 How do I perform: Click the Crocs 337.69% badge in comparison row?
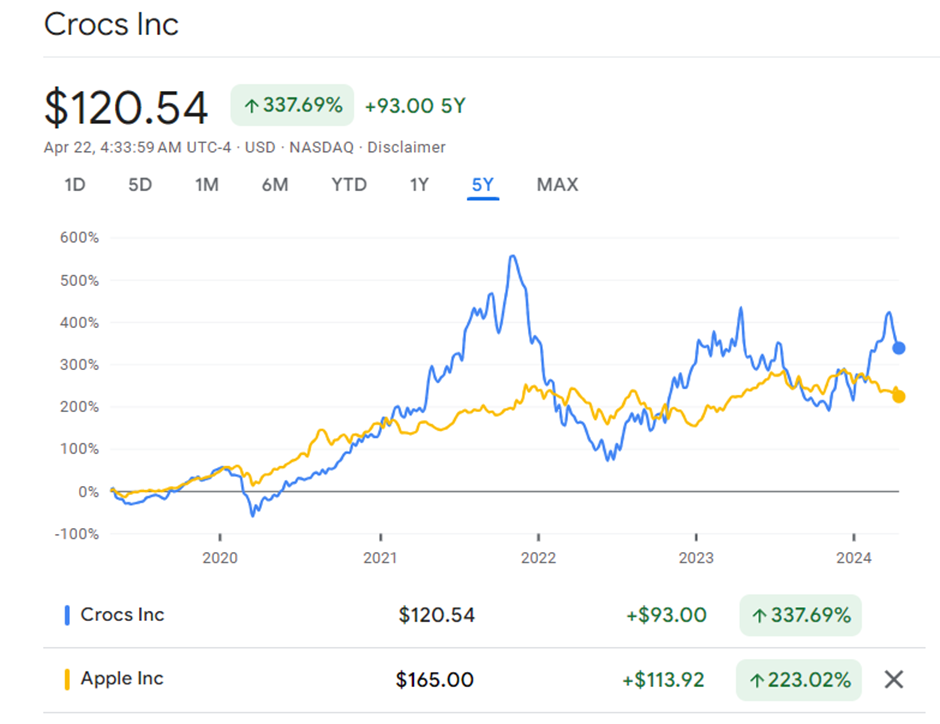[800, 616]
